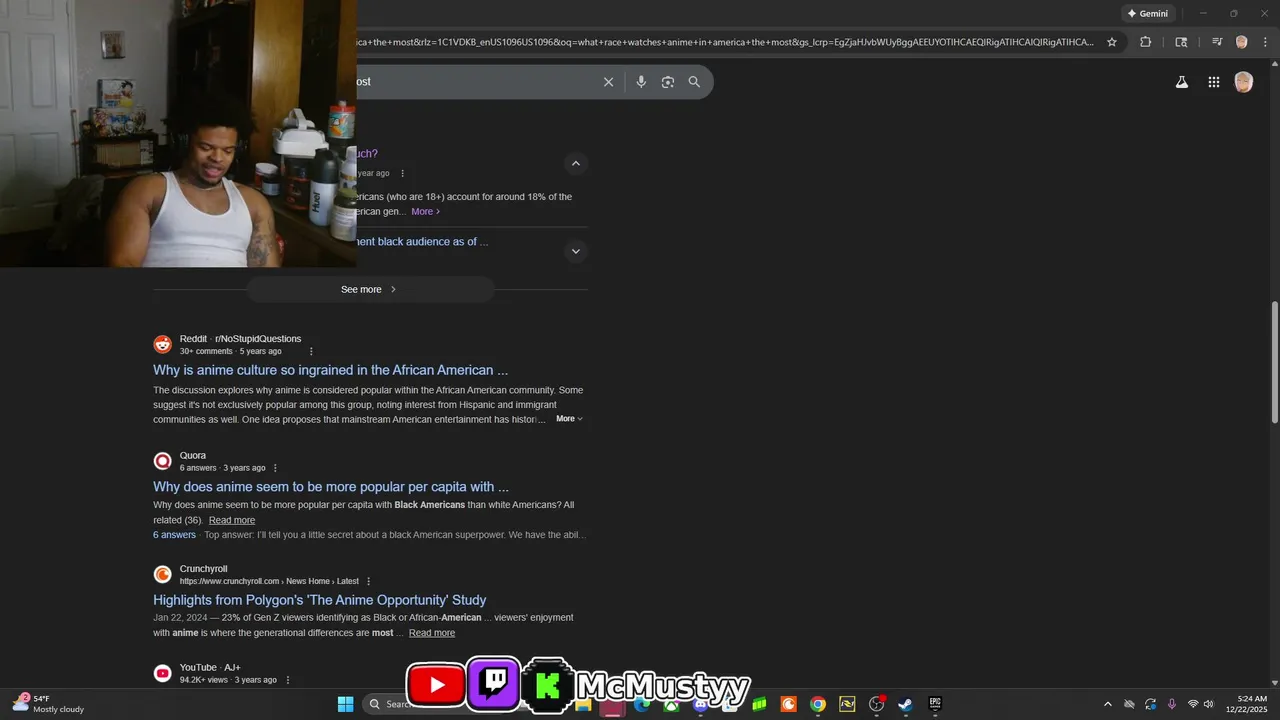Open Gemini in Chrome's title bar
Viewport: 1280px width, 720px height.
(x=1147, y=14)
